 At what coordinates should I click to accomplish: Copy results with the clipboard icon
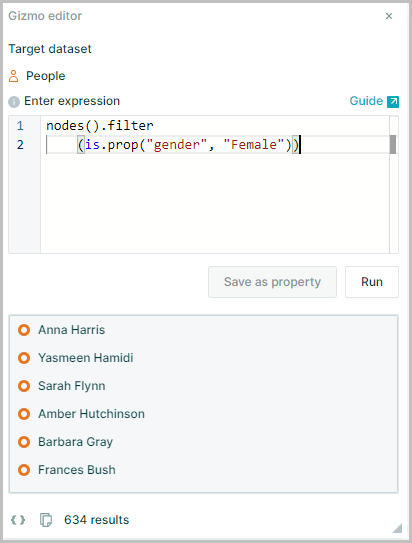46,520
